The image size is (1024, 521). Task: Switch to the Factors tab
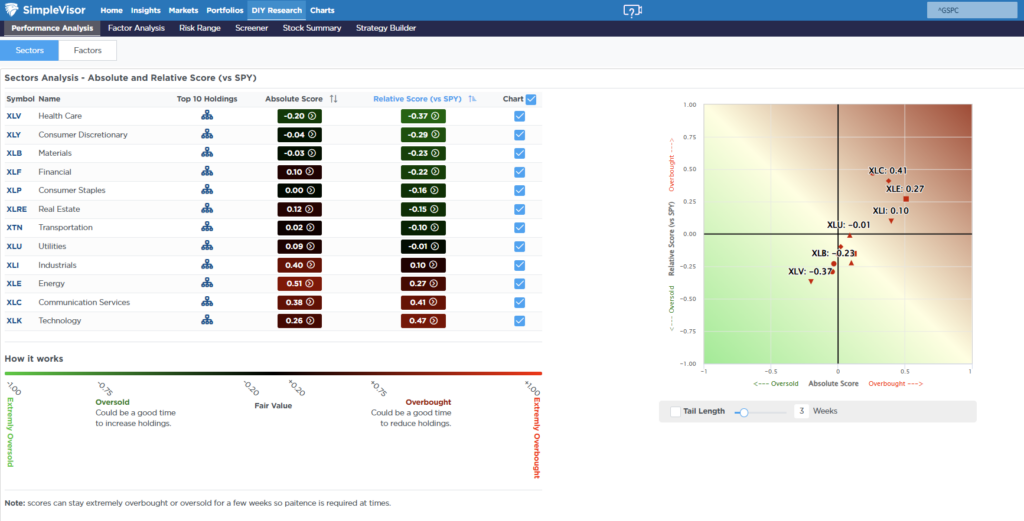[88, 50]
